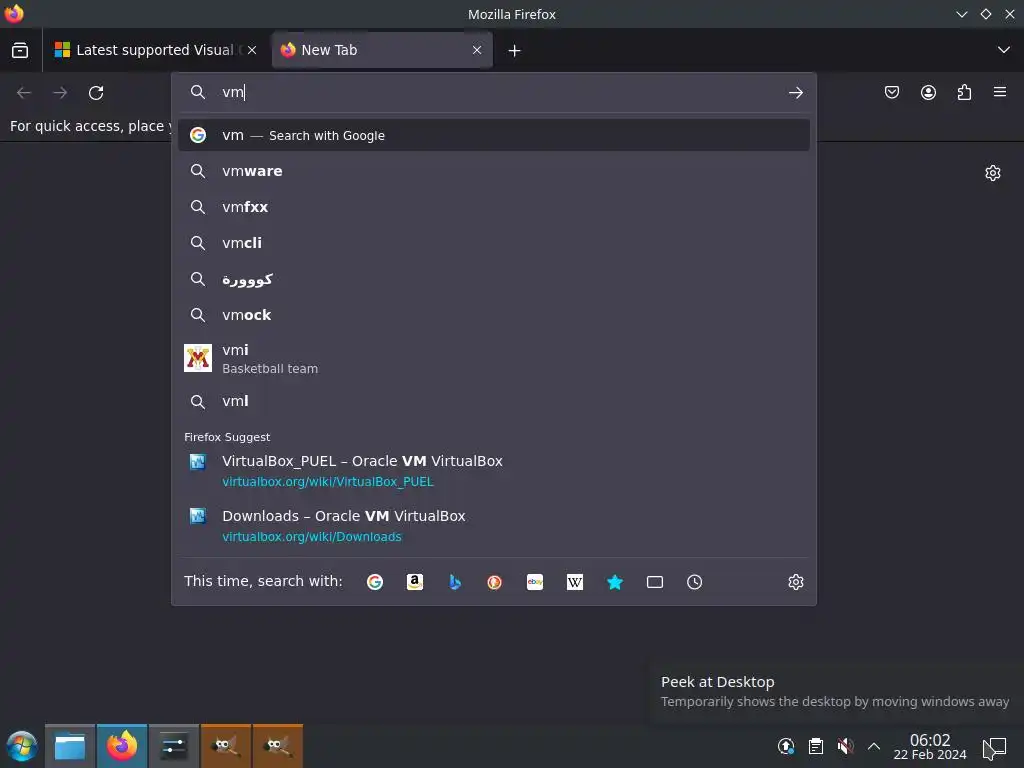Switch to Latest supported Visual C tab
1024x768 pixels.
[x=154, y=50]
